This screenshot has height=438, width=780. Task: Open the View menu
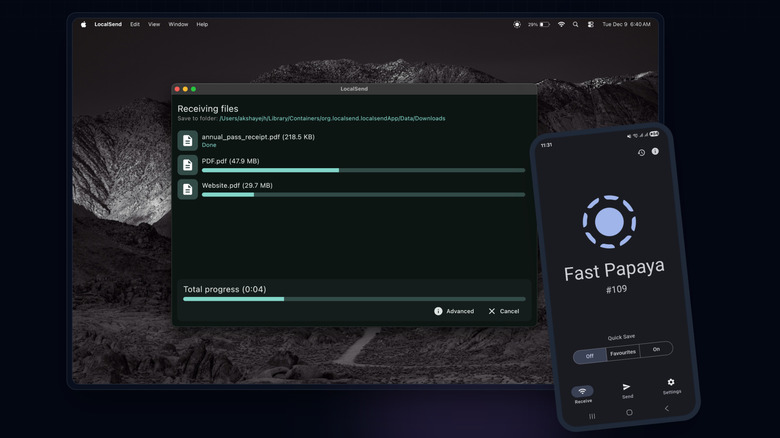[x=154, y=24]
